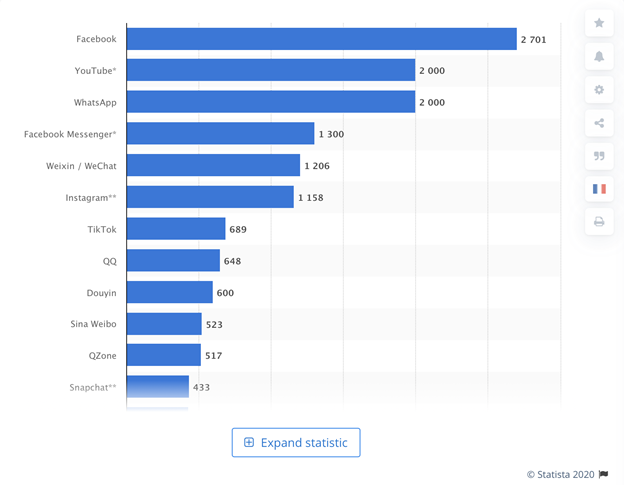
Task: Click the plus icon inside Expand statistic
Action: [249, 442]
